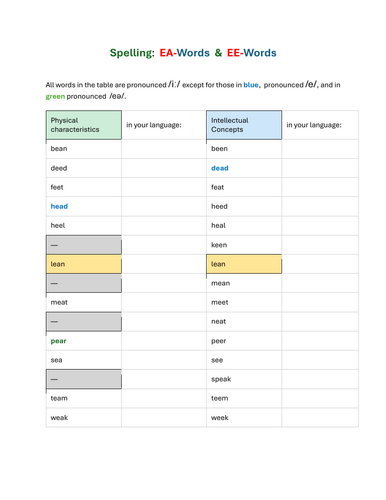Click the empty translation cell beside 'bean'
This screenshot has width=386, height=500.
[164, 149]
